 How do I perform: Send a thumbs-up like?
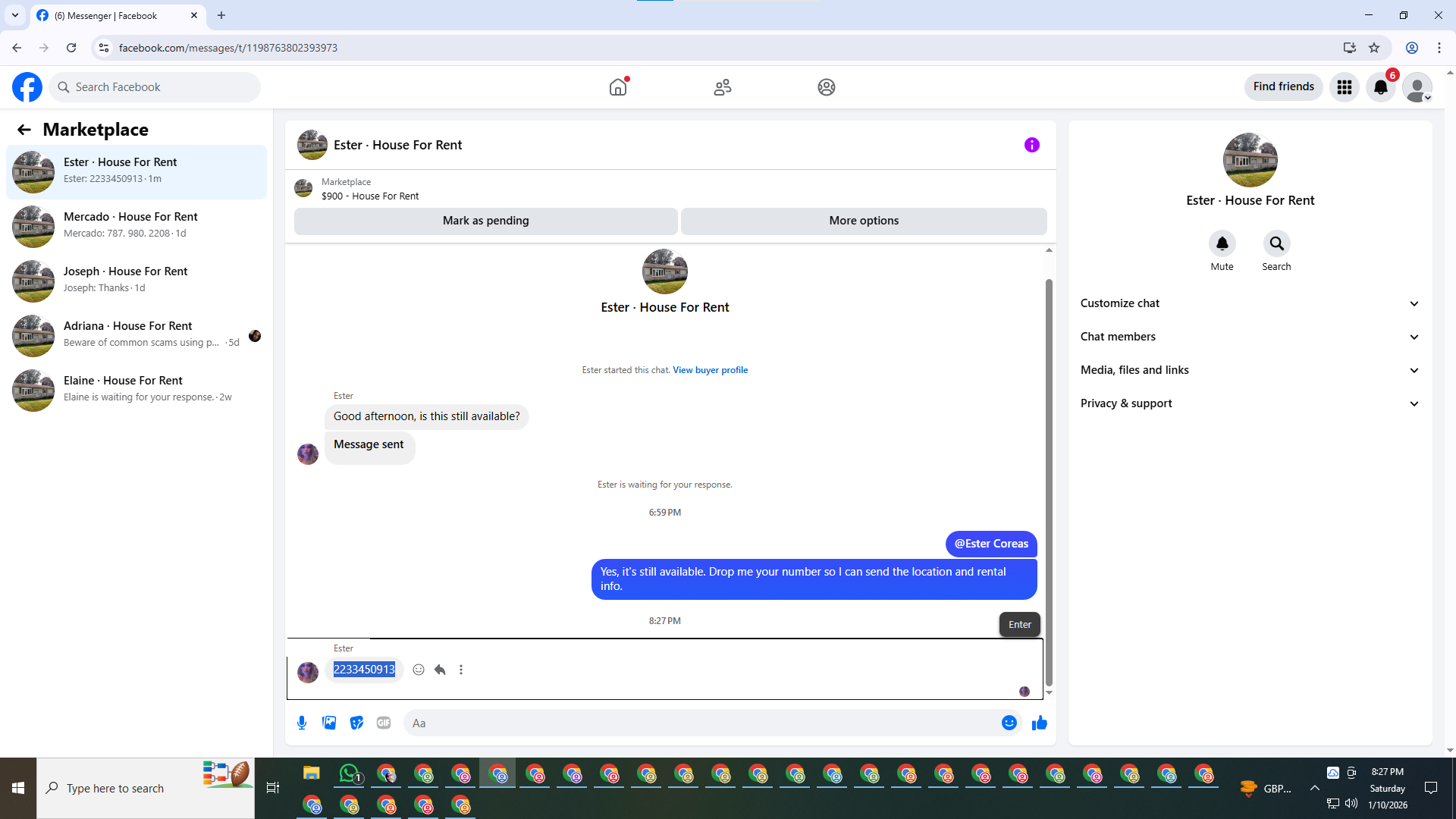point(1039,723)
